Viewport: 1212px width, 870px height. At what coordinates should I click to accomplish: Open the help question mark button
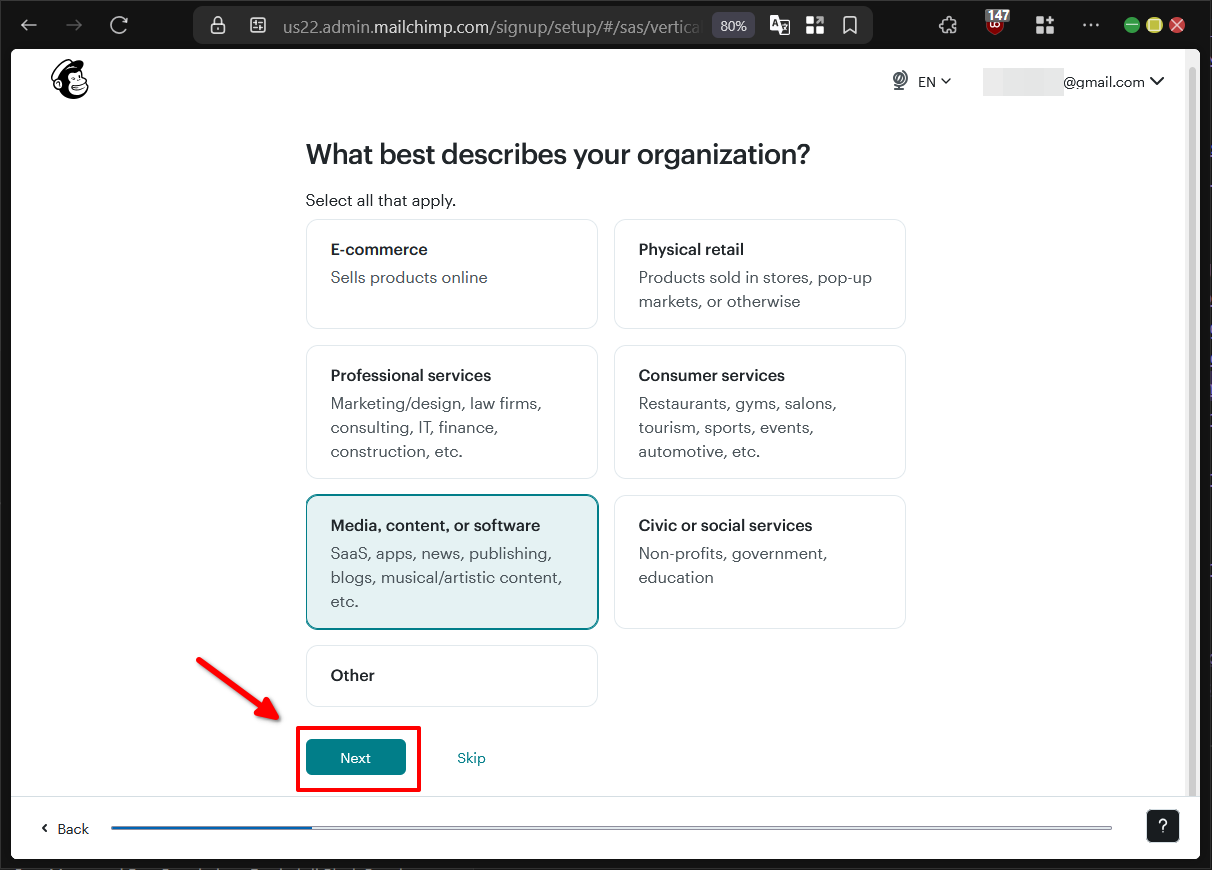tap(1162, 826)
